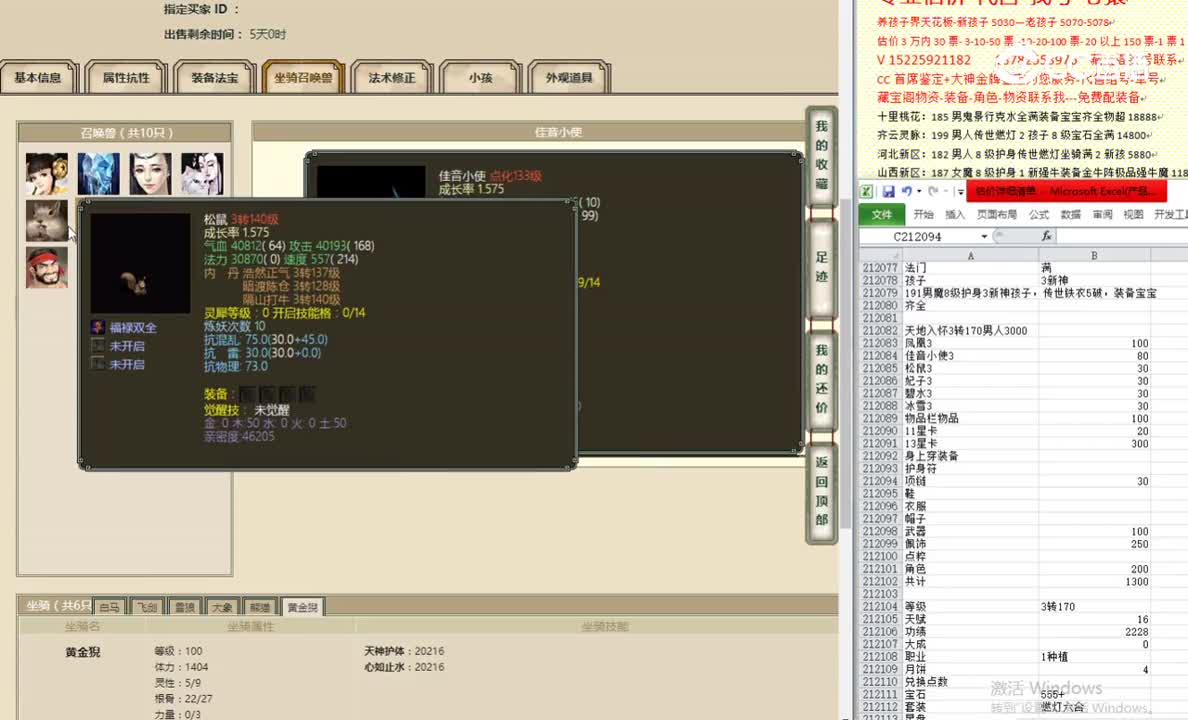The image size is (1188, 720).
Task: Click the squirrel image in the tooltip
Action: tap(140, 263)
